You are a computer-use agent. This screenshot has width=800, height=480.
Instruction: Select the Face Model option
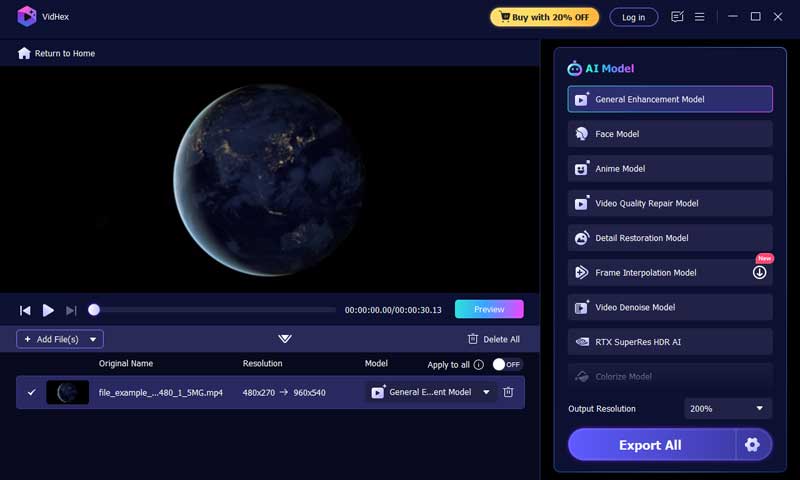click(x=670, y=134)
